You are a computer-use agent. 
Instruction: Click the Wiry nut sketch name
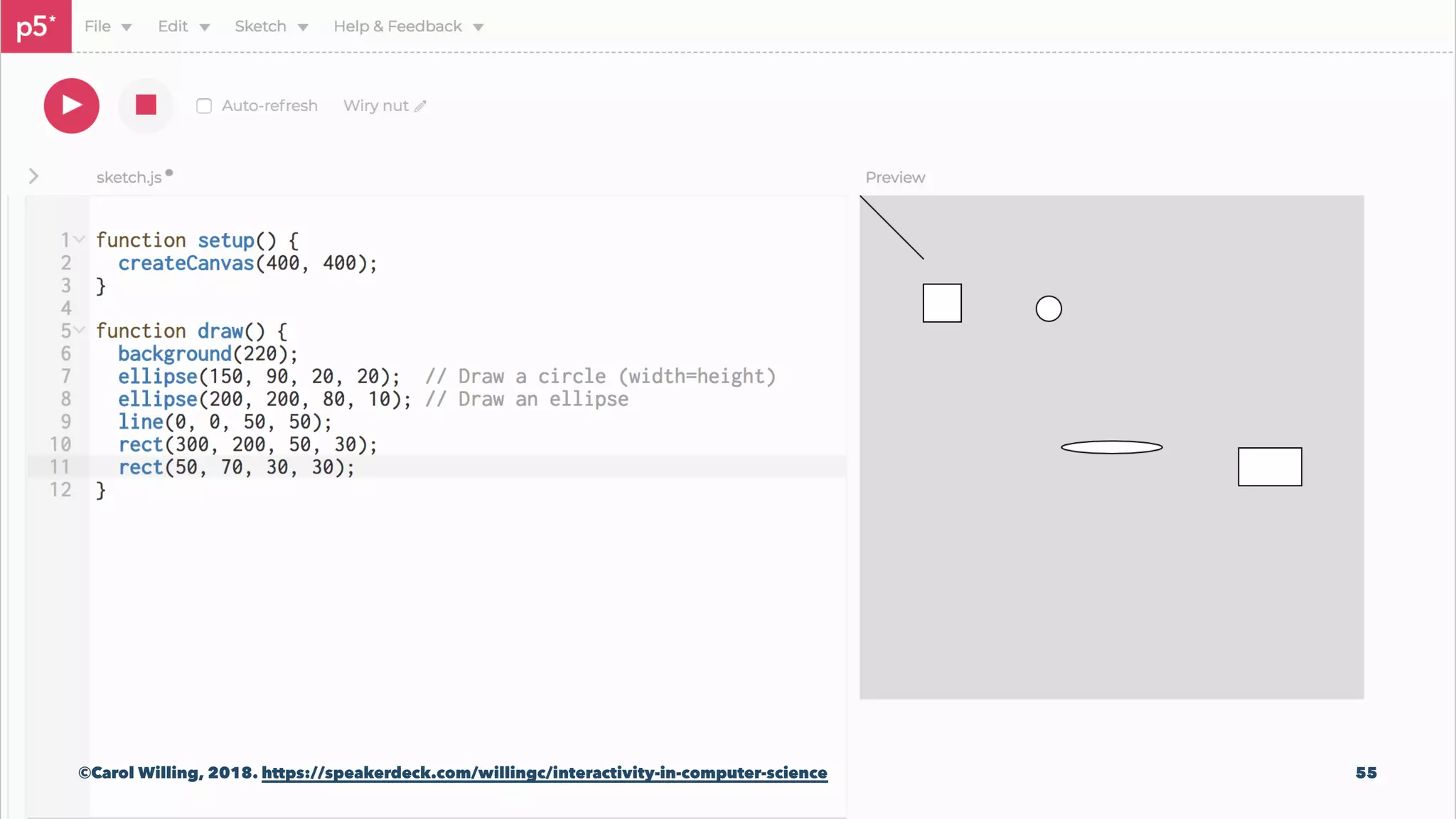click(376, 106)
